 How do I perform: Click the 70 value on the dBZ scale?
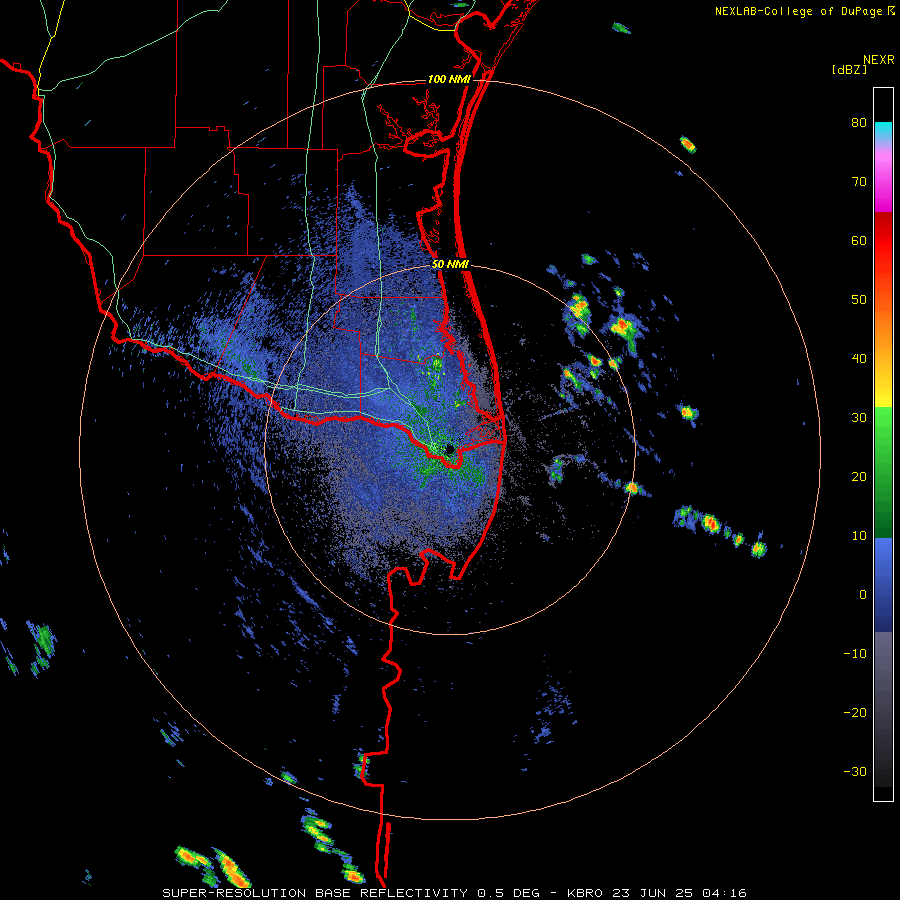point(859,182)
